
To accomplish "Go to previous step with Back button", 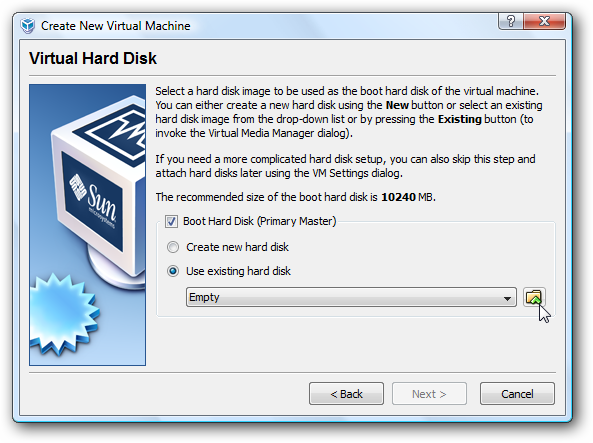I will 346,394.
